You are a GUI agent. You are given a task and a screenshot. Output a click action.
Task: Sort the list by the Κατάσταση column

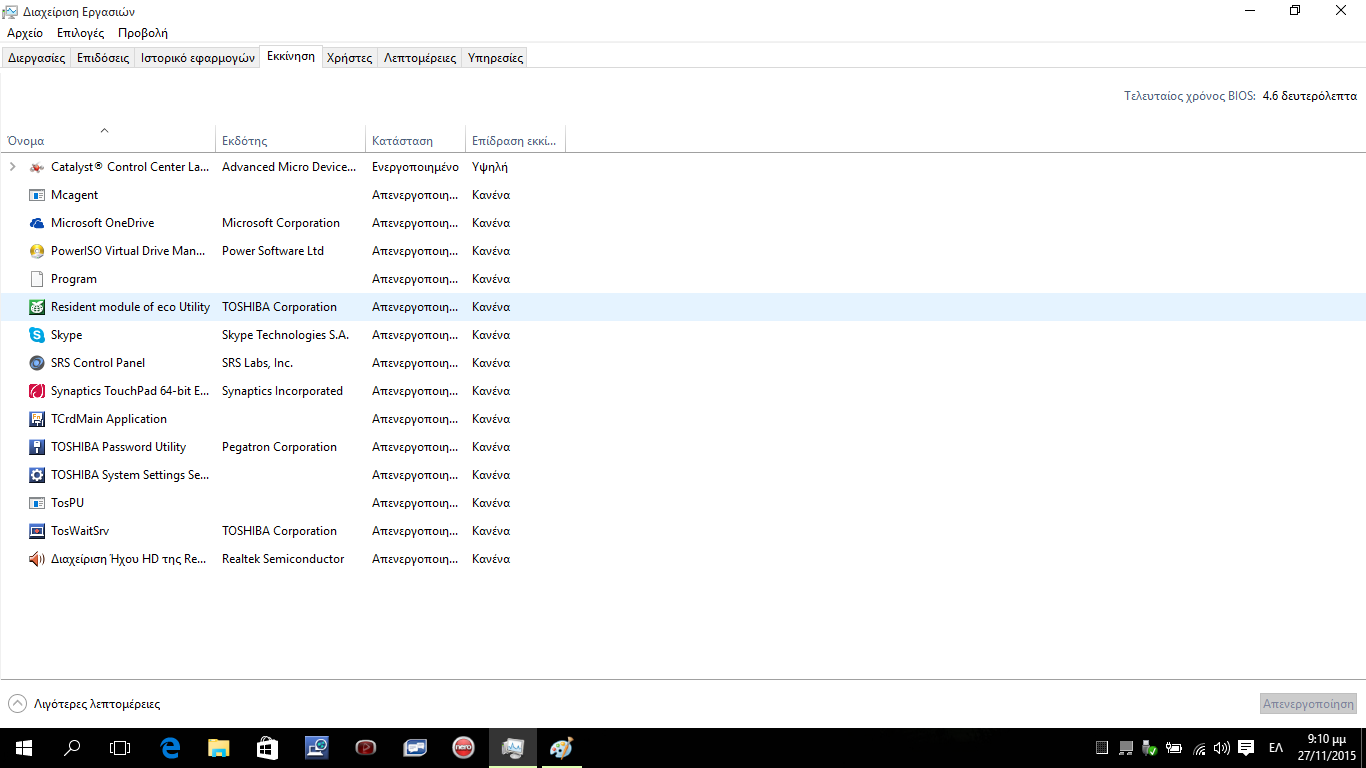(x=416, y=141)
